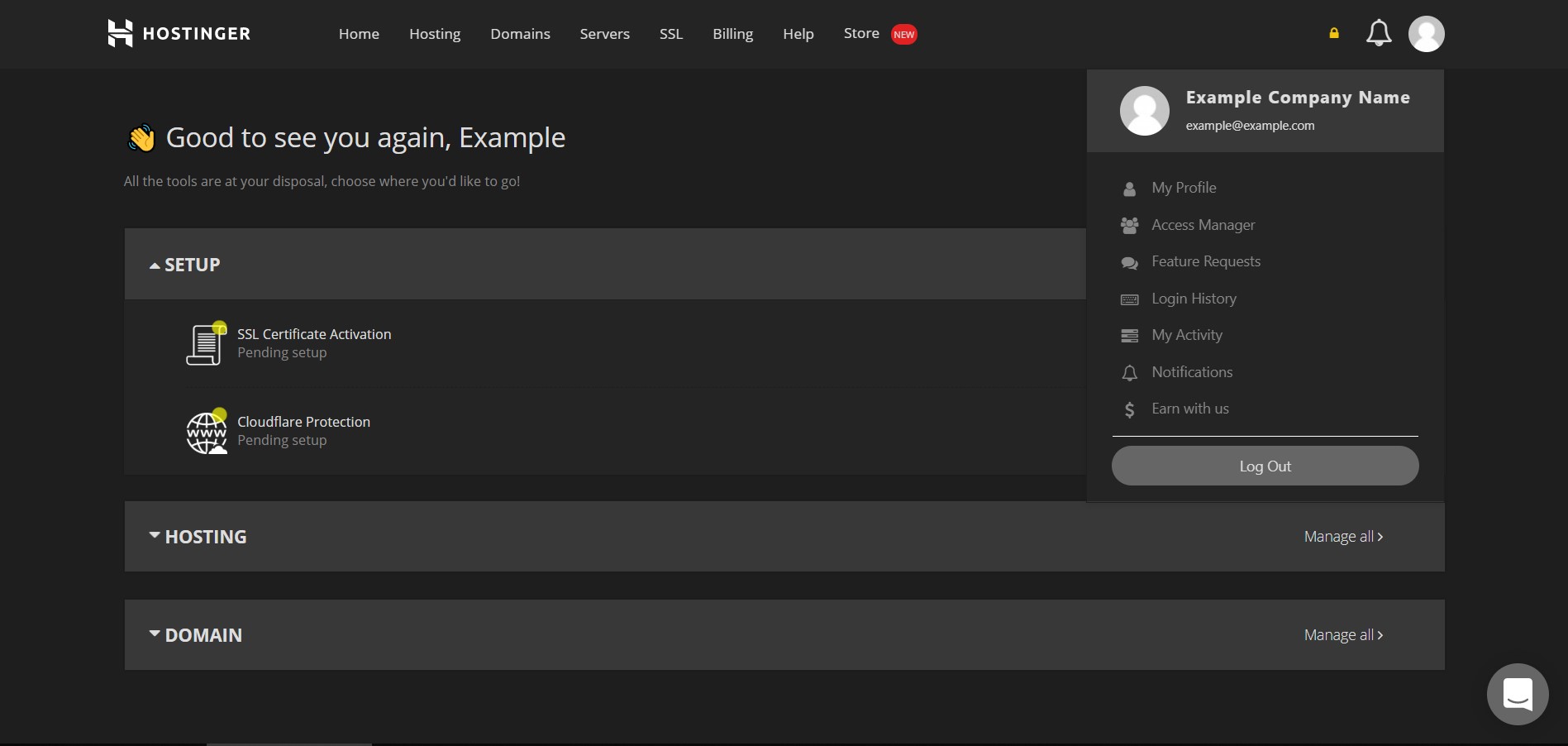Open Cloudflare Protection pending setup

[303, 422]
